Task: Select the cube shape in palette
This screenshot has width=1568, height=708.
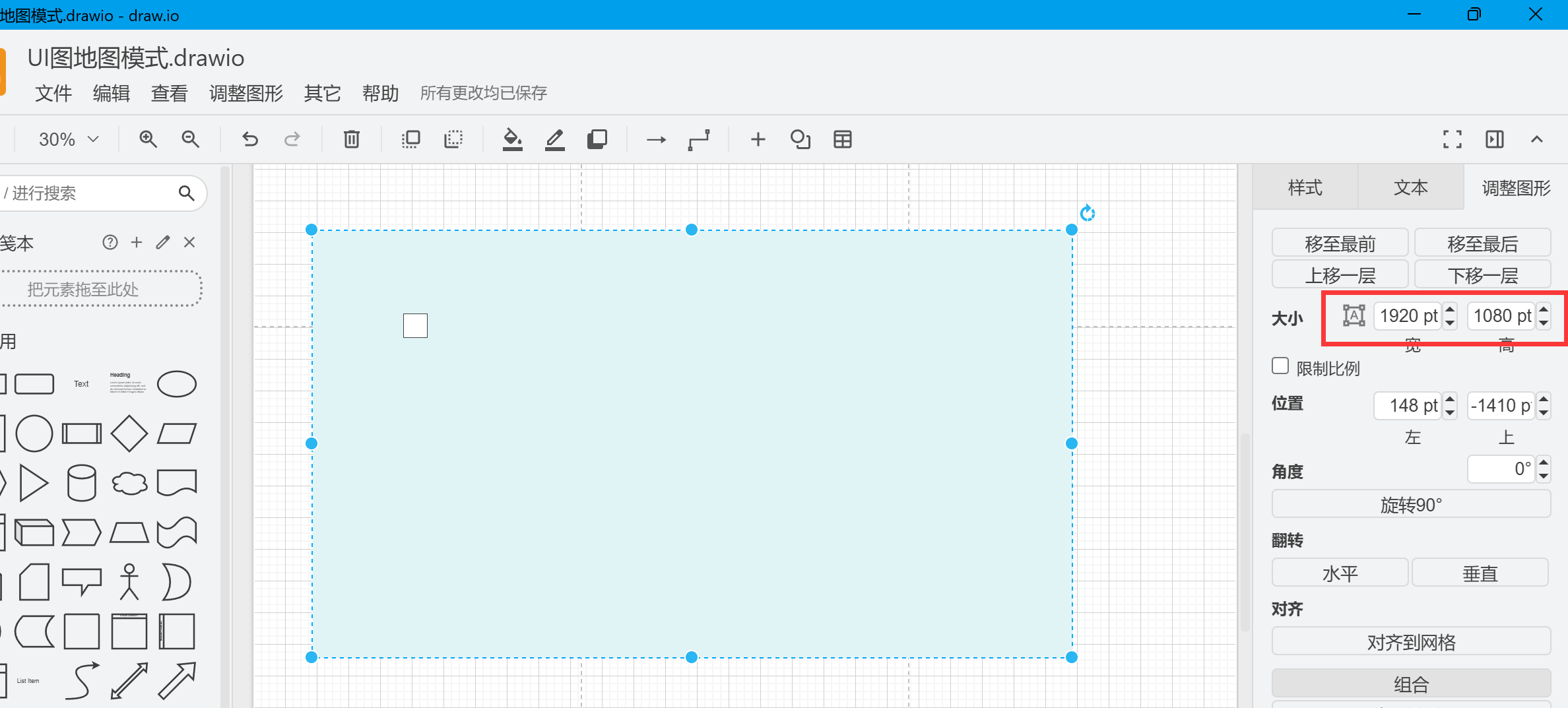Action: coord(34,532)
